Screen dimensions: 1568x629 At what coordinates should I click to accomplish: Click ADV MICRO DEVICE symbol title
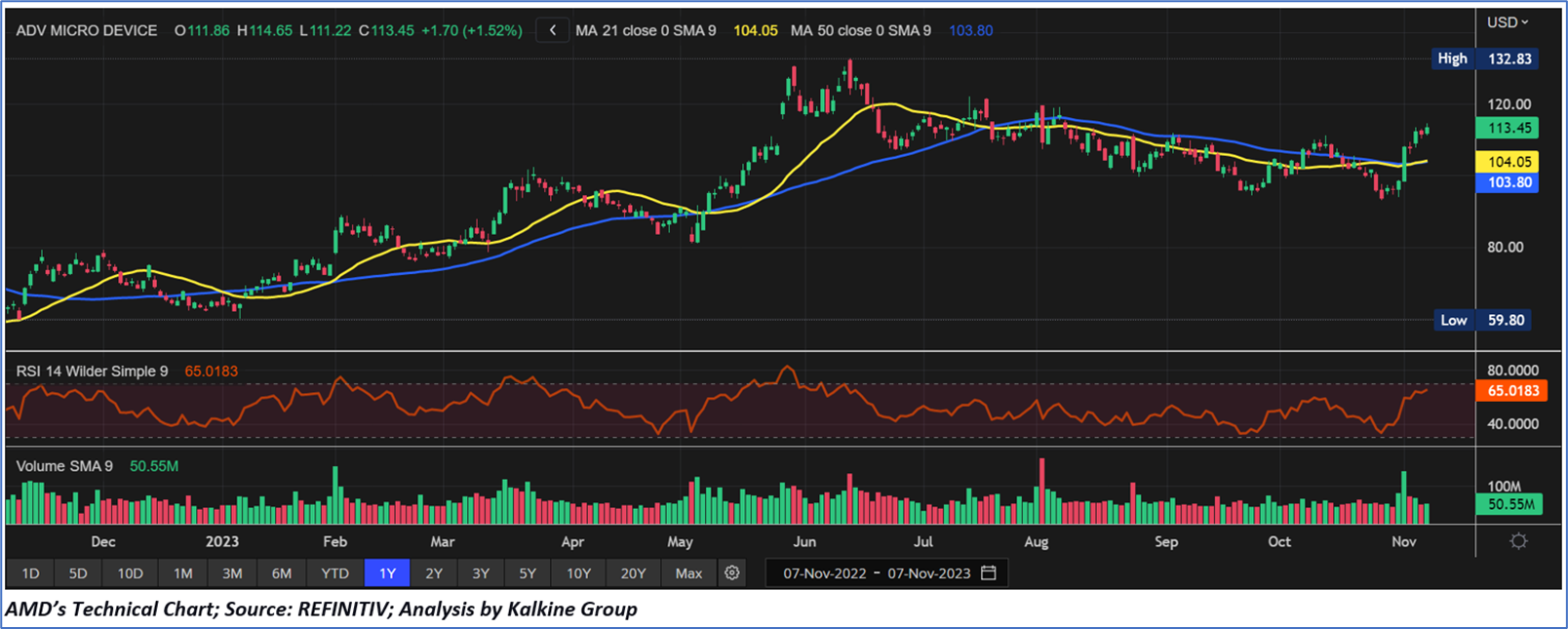87,30
